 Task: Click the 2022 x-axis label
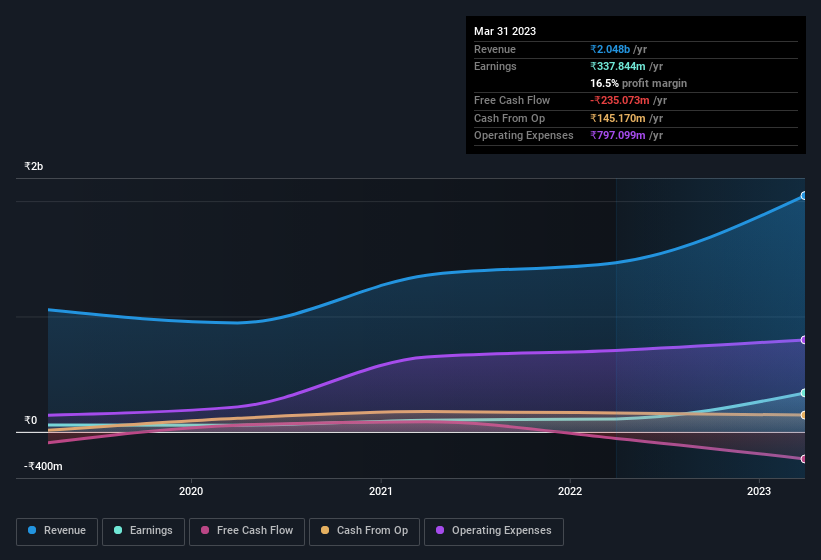coord(570,491)
